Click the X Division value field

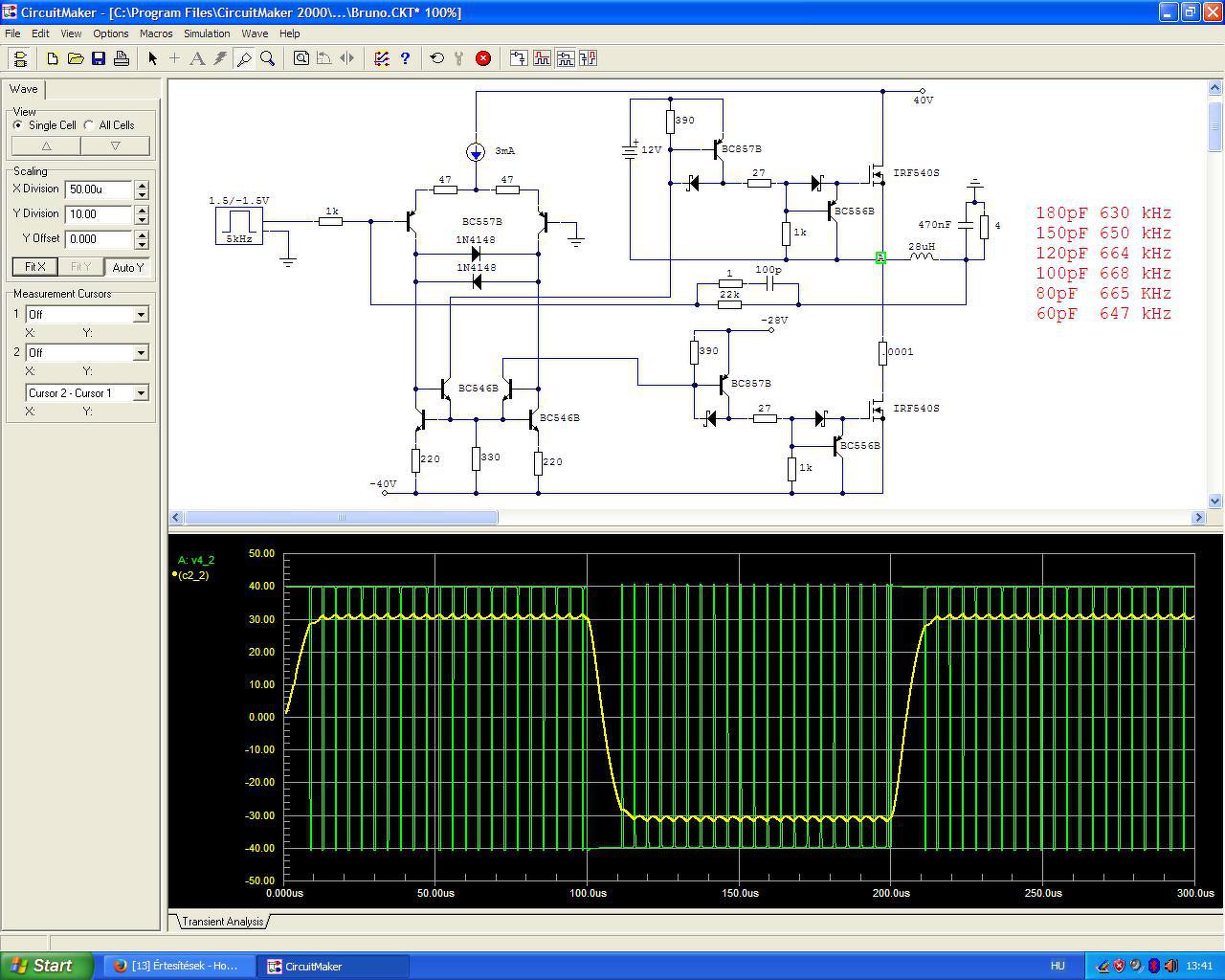(x=99, y=189)
